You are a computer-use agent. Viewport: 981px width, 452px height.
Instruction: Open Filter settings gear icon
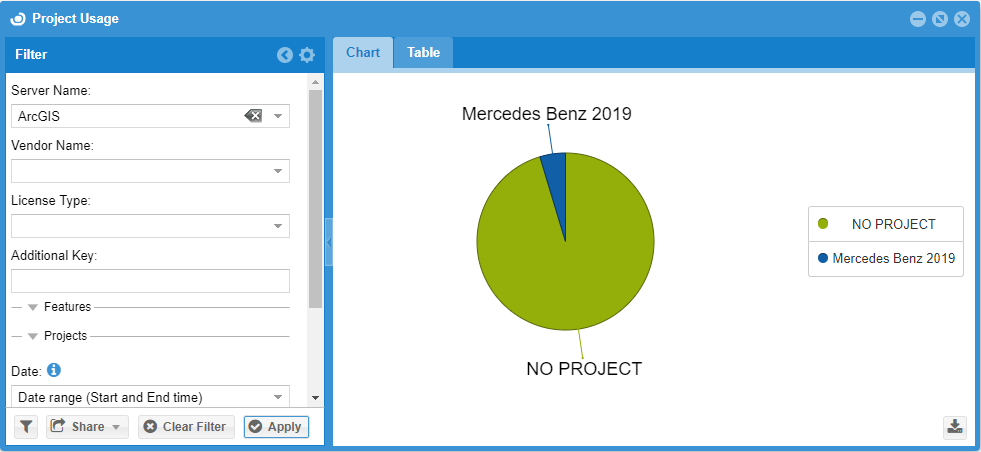tap(307, 55)
